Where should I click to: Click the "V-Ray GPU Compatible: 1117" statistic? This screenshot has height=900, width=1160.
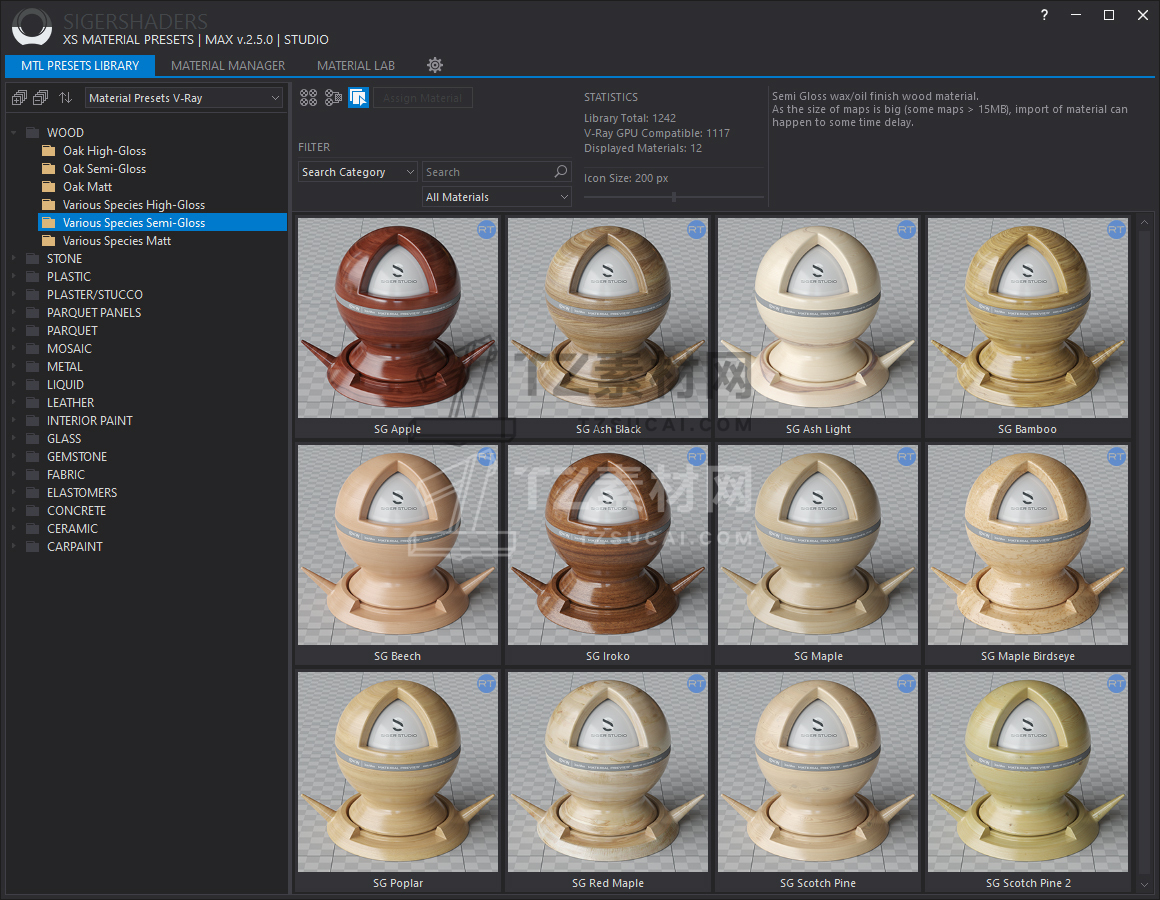657,133
